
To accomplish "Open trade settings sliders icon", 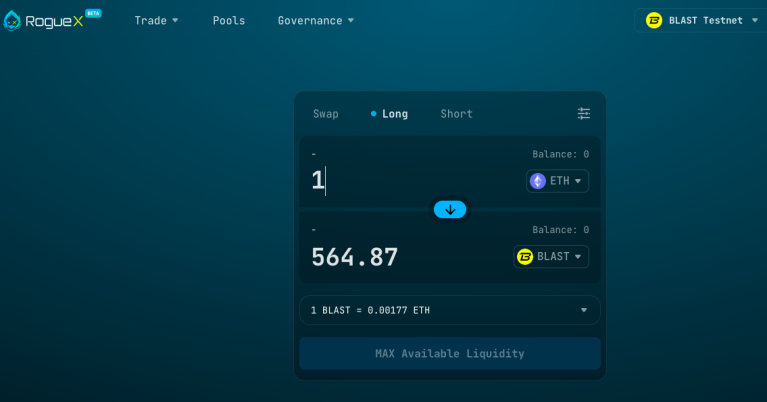I will pyautogui.click(x=584, y=113).
